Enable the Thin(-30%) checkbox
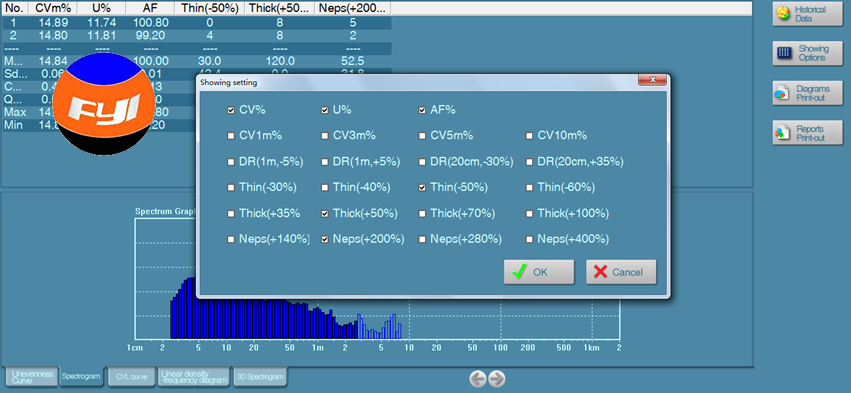The width and height of the screenshot is (851, 393). click(x=231, y=188)
